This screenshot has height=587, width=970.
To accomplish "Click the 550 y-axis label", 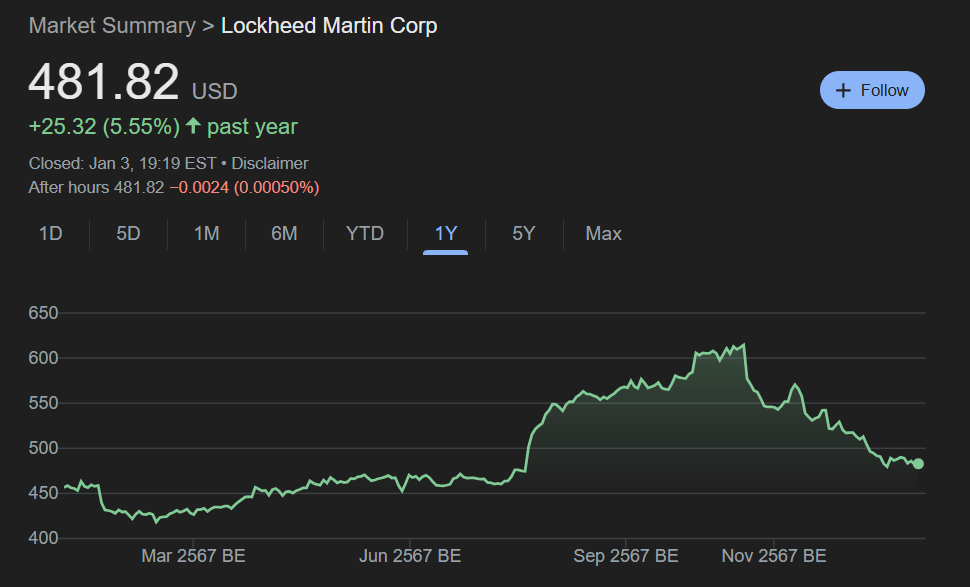I will coord(43,403).
